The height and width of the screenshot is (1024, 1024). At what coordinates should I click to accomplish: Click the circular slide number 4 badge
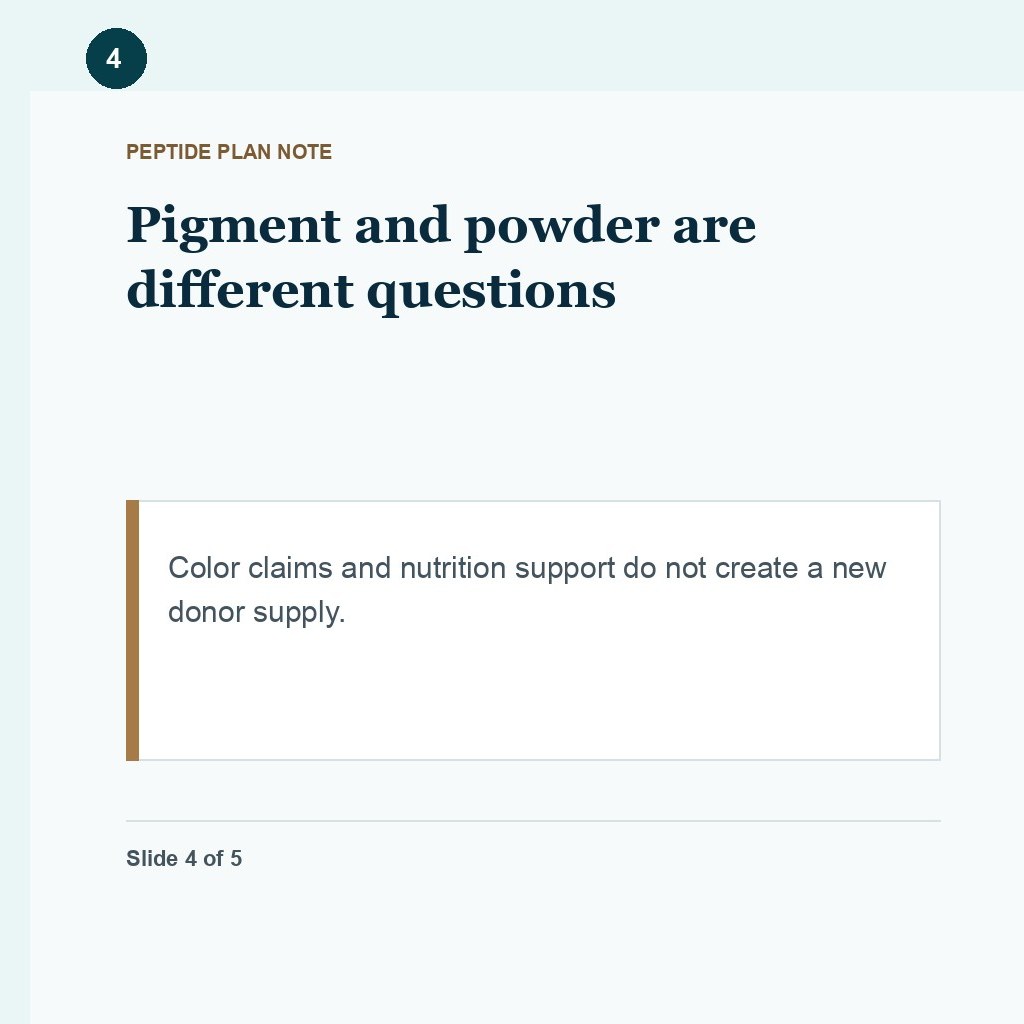[x=116, y=58]
